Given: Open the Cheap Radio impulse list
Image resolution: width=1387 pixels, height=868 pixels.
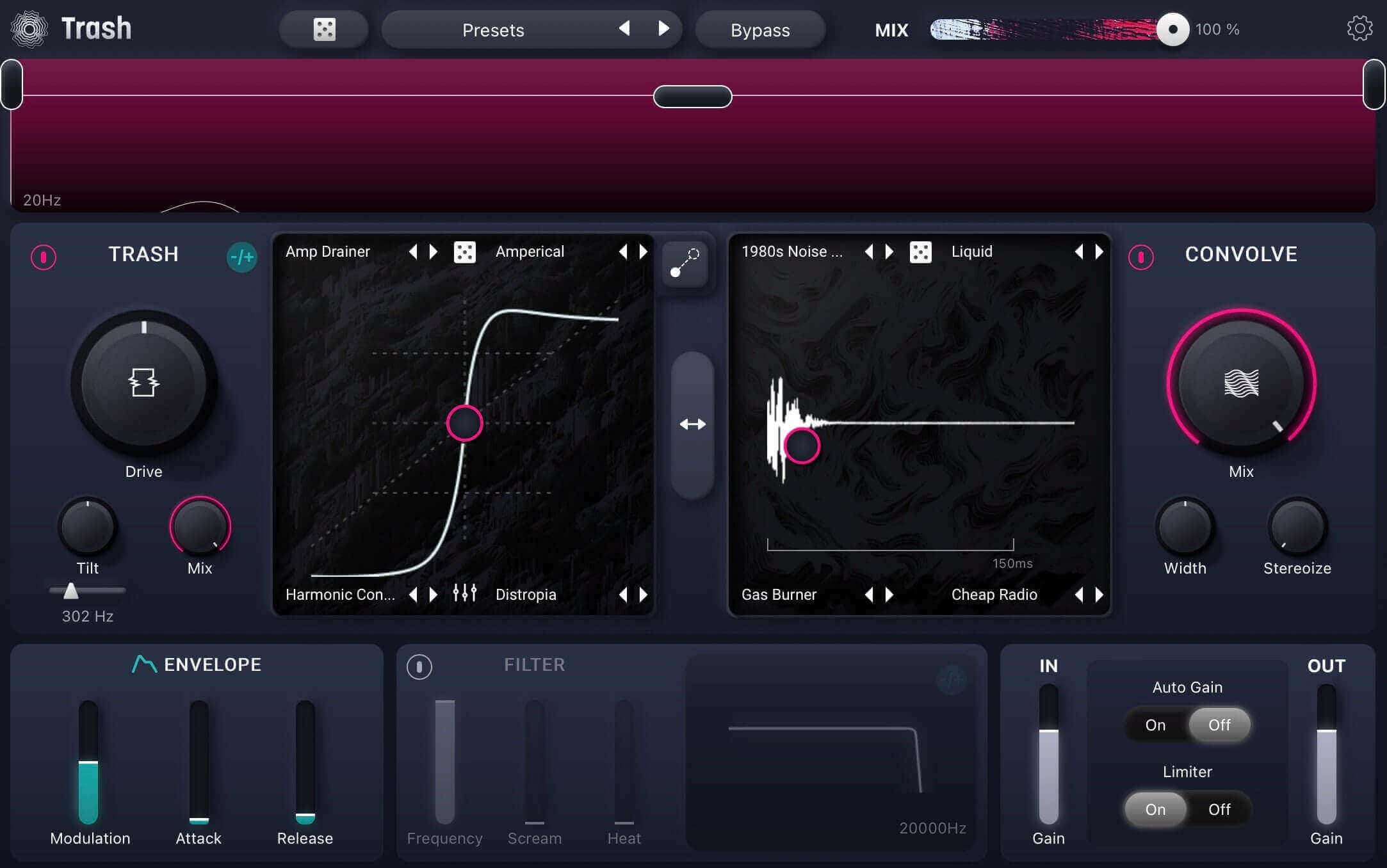Looking at the screenshot, I should pos(994,595).
